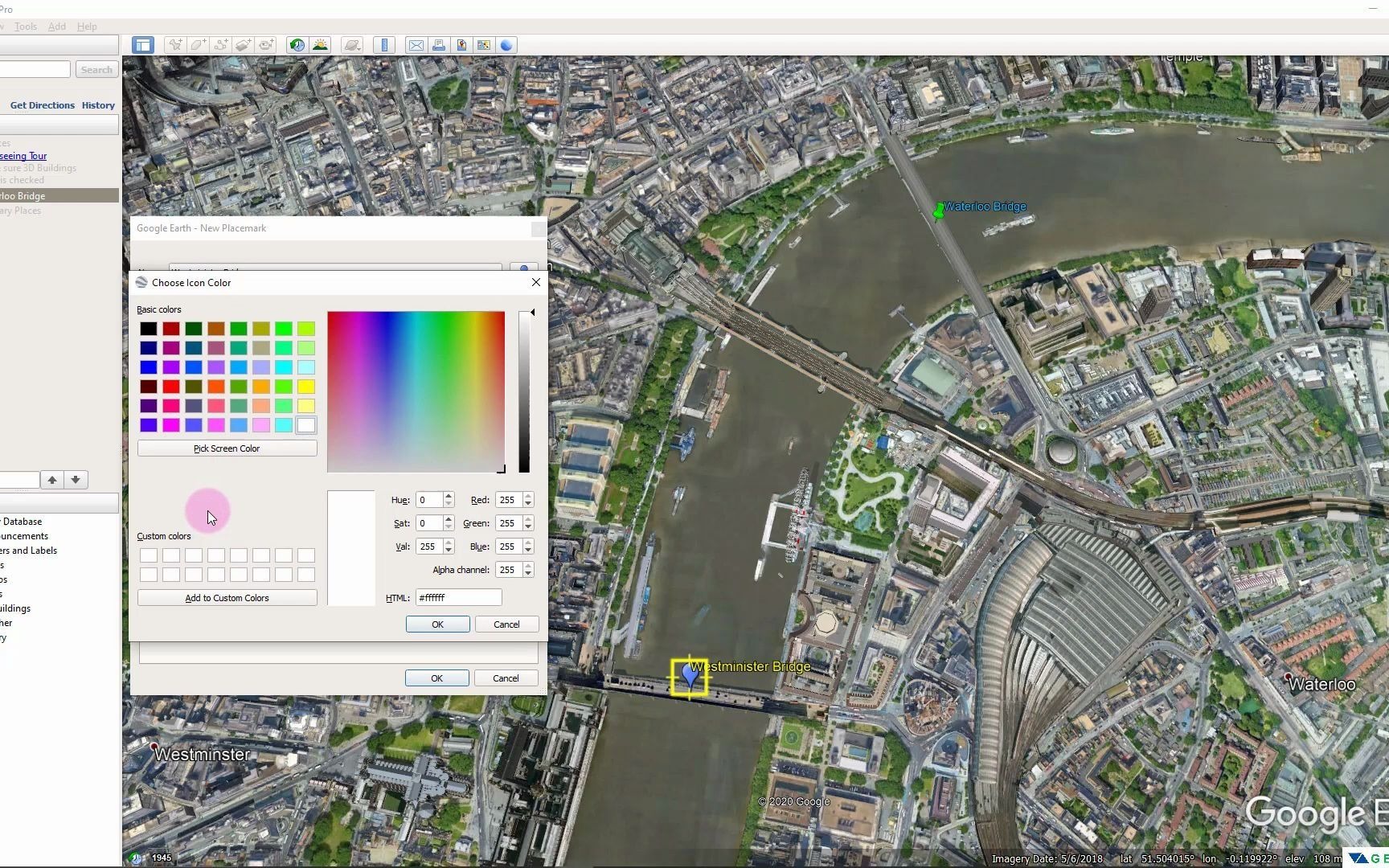Open the add image overlay tool
Viewport: 1389px width, 868px height.
pyautogui.click(x=244, y=45)
